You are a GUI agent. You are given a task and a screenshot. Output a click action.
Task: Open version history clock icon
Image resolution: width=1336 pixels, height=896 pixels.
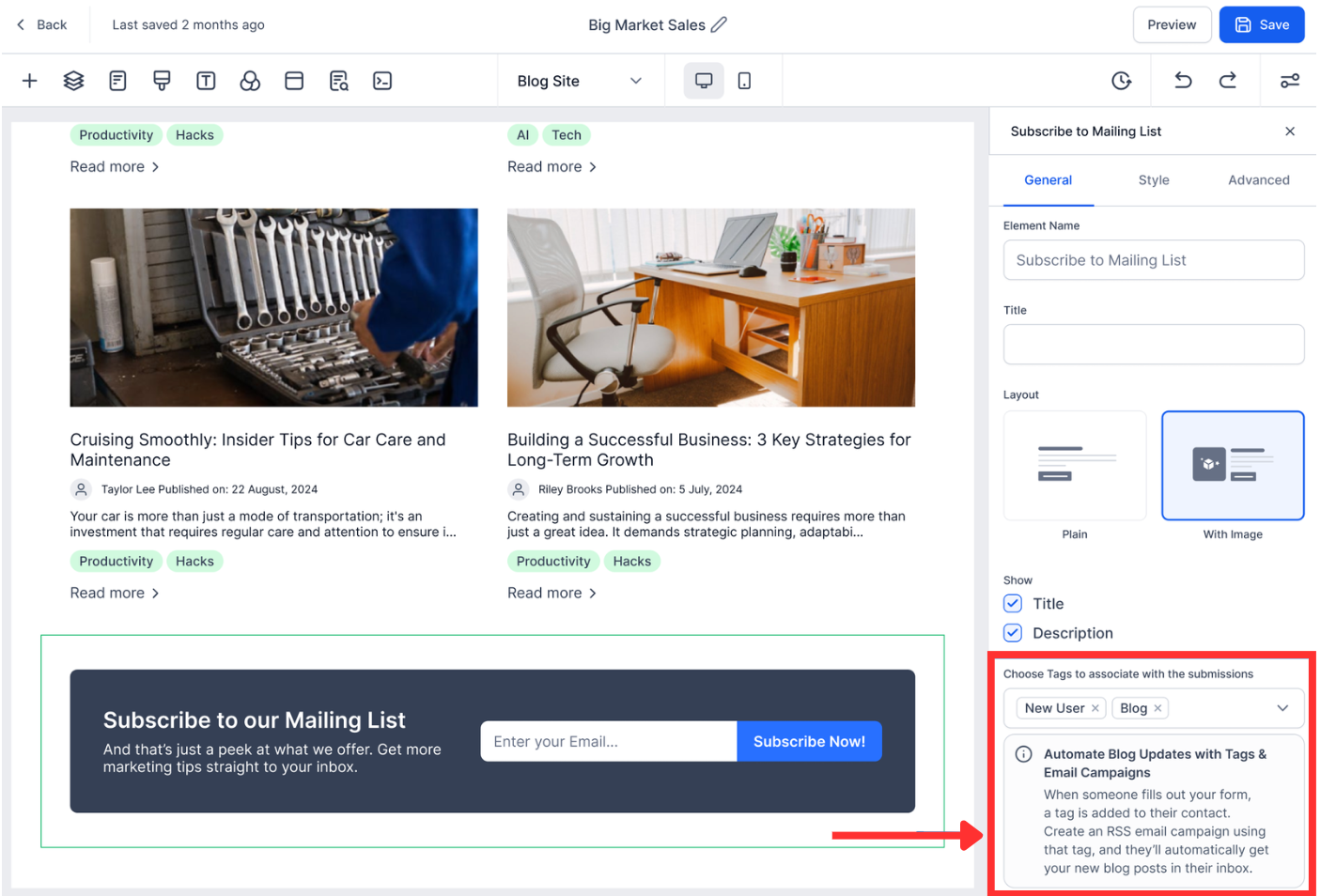1121,81
